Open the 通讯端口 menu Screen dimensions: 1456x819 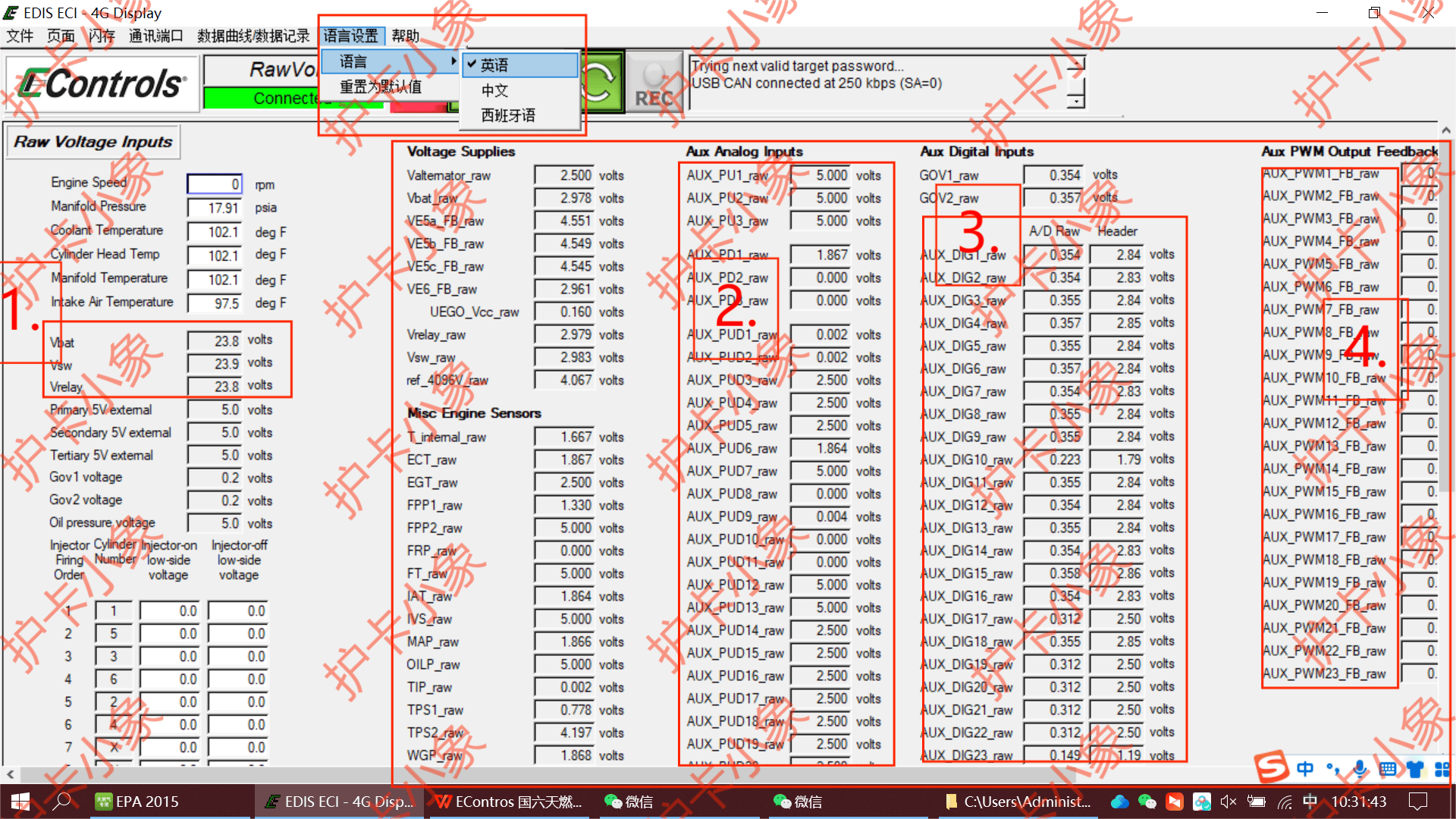(155, 36)
